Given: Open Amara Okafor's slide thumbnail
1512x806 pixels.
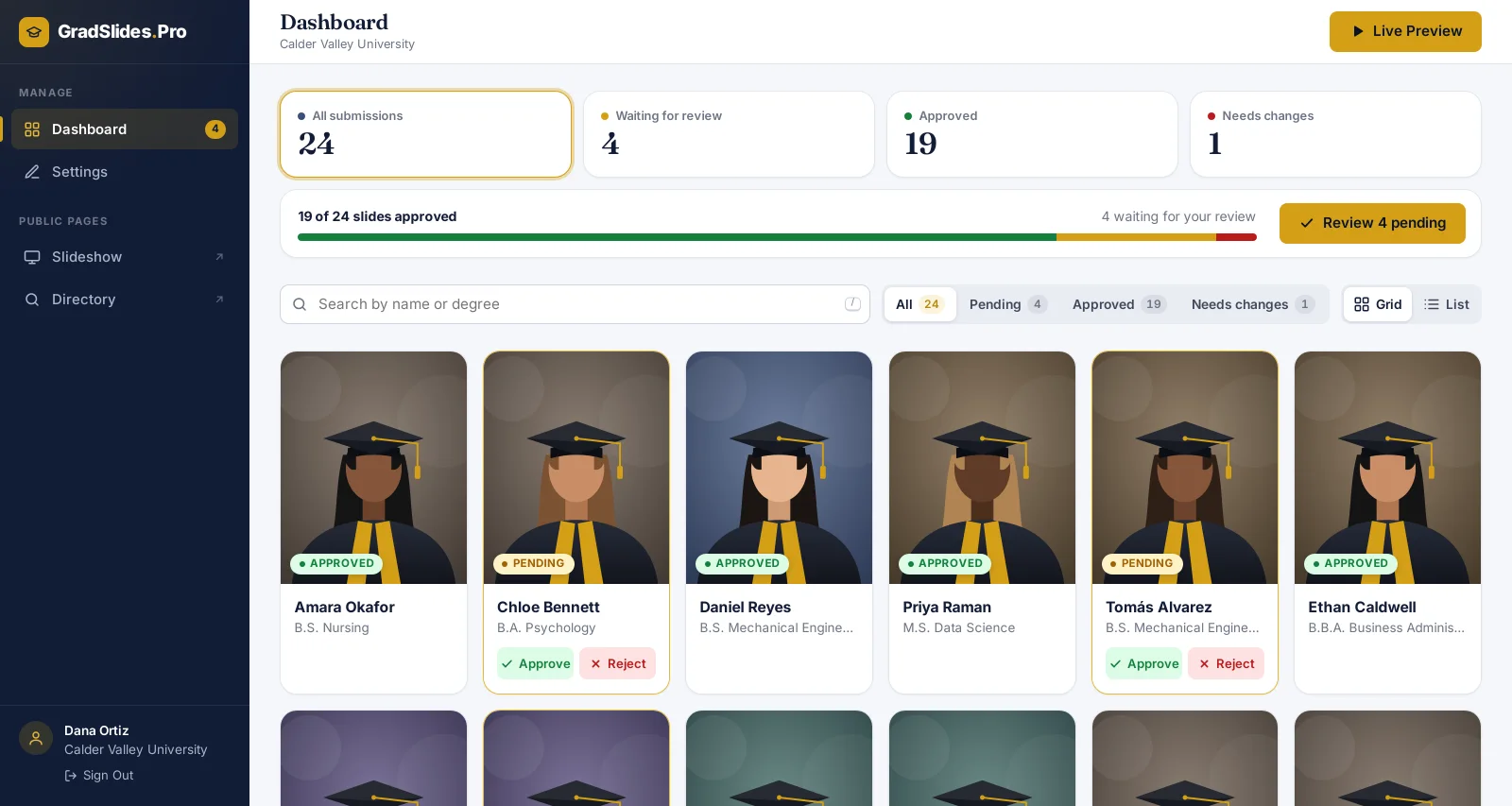Looking at the screenshot, I should tap(374, 468).
